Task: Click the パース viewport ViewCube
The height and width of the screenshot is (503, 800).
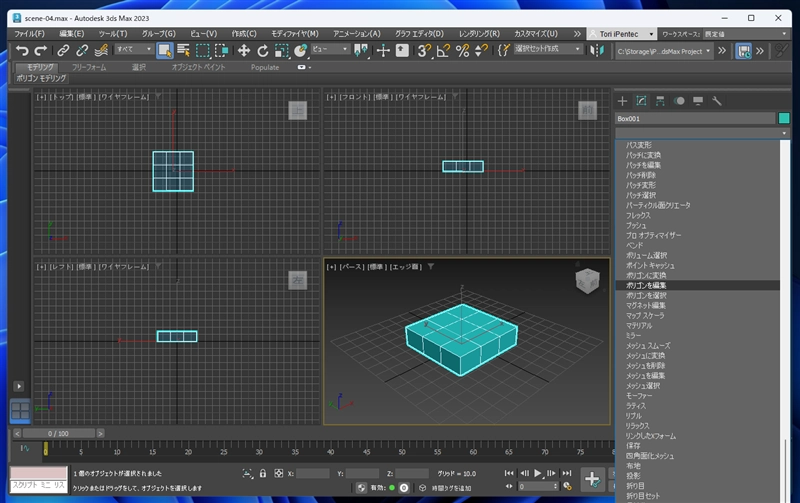Action: pyautogui.click(x=587, y=280)
